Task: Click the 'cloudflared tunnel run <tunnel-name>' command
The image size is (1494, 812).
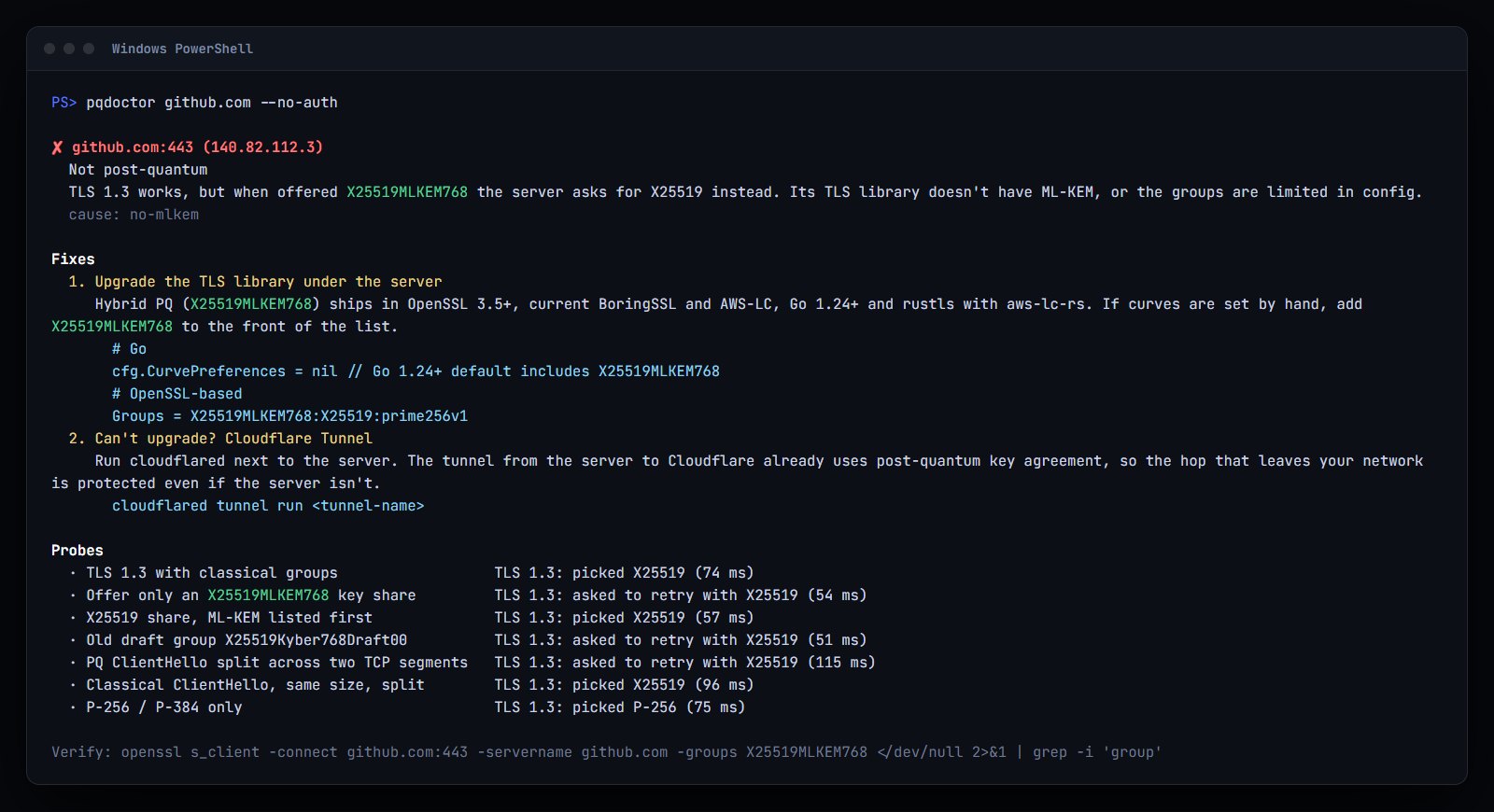Action: 268,506
